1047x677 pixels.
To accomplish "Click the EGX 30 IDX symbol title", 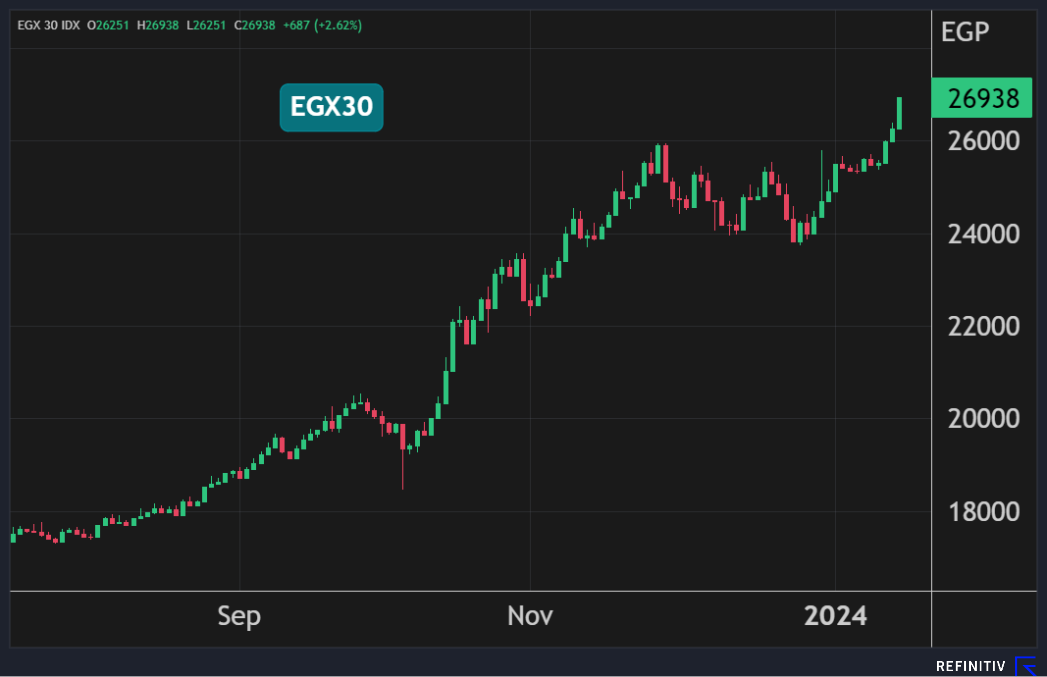I will coord(49,24).
